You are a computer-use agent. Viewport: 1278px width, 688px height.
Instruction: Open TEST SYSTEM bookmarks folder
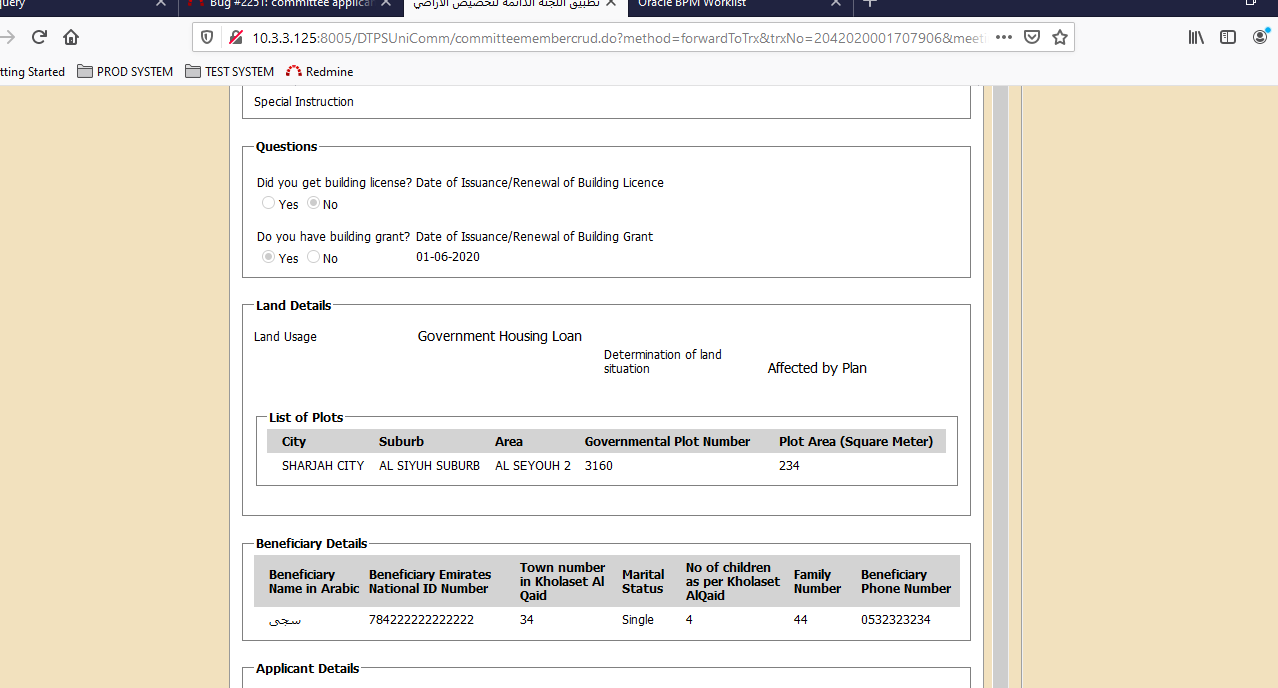pos(229,72)
